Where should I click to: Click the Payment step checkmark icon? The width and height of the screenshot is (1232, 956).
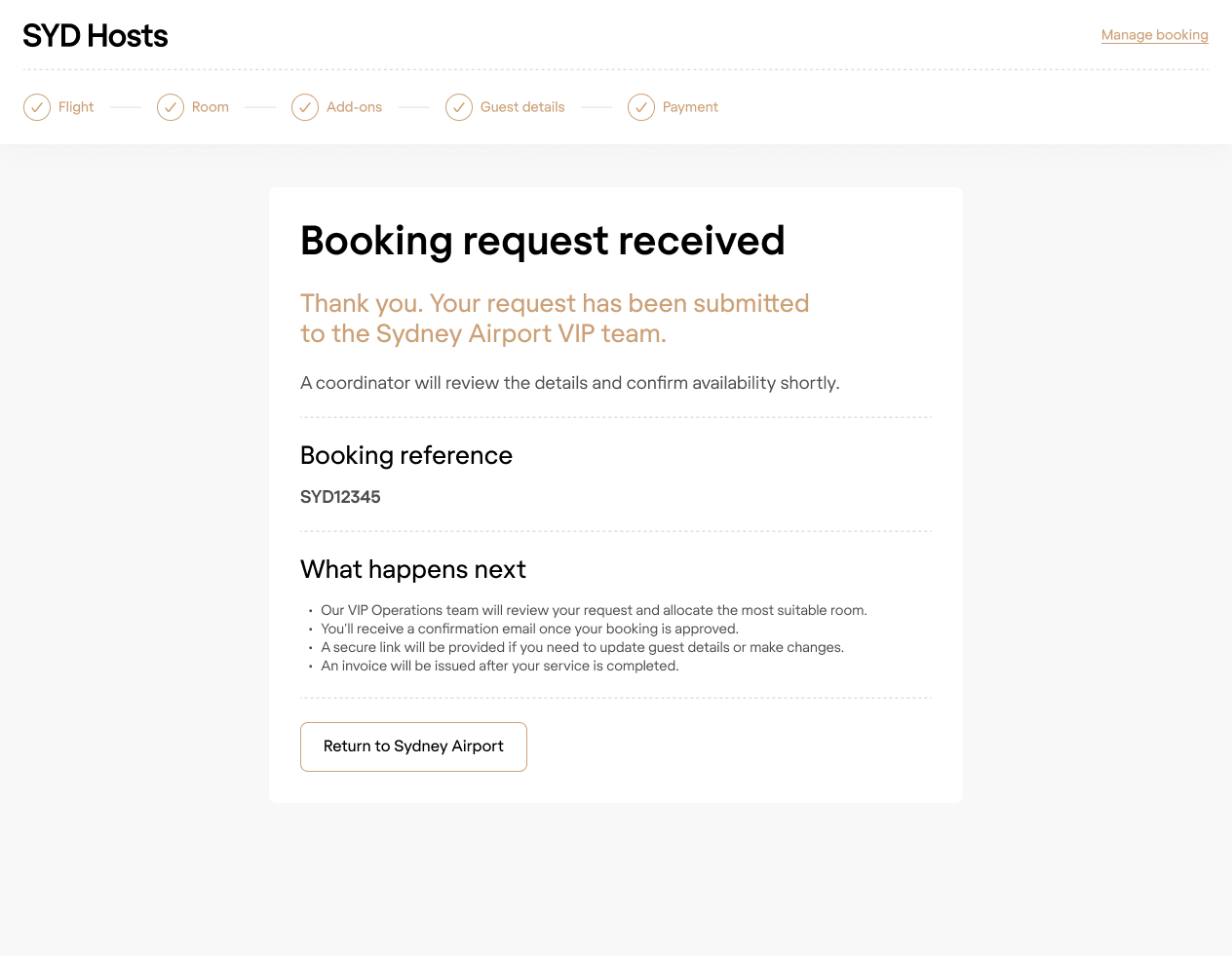[x=641, y=107]
